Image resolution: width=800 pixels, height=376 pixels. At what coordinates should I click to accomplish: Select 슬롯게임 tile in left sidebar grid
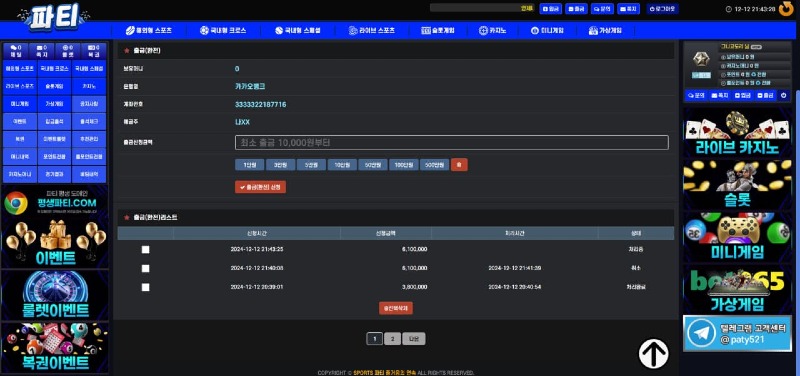pyautogui.click(x=55, y=86)
